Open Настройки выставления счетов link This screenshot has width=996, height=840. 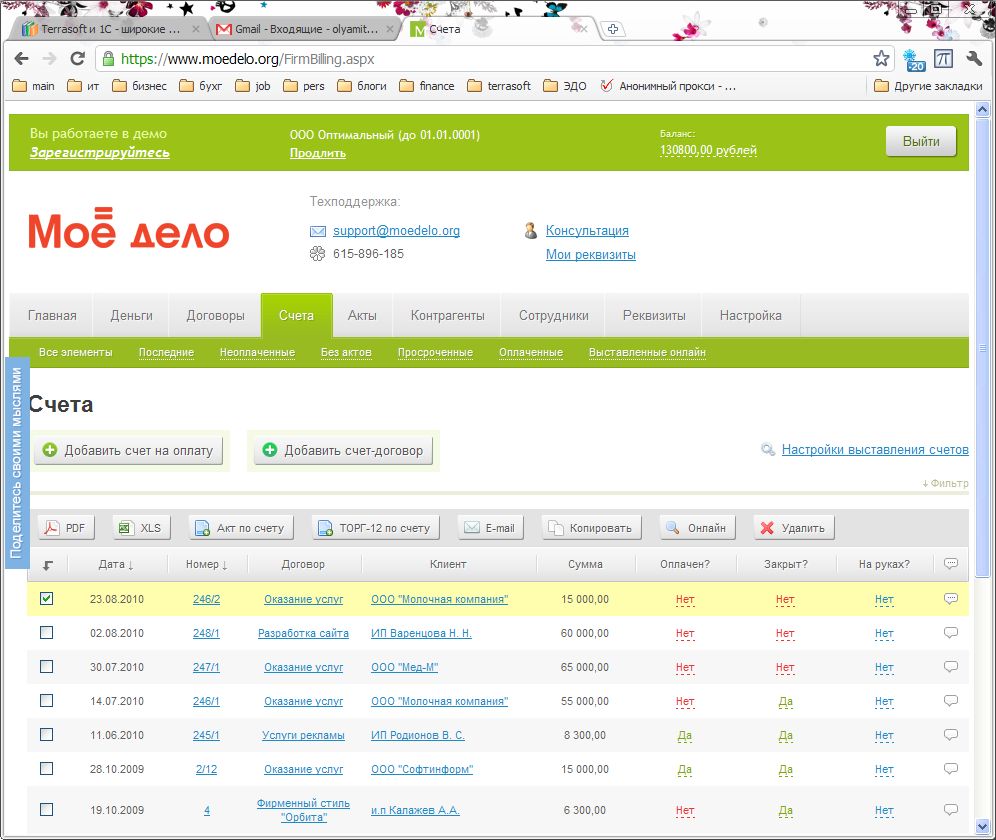(x=874, y=450)
